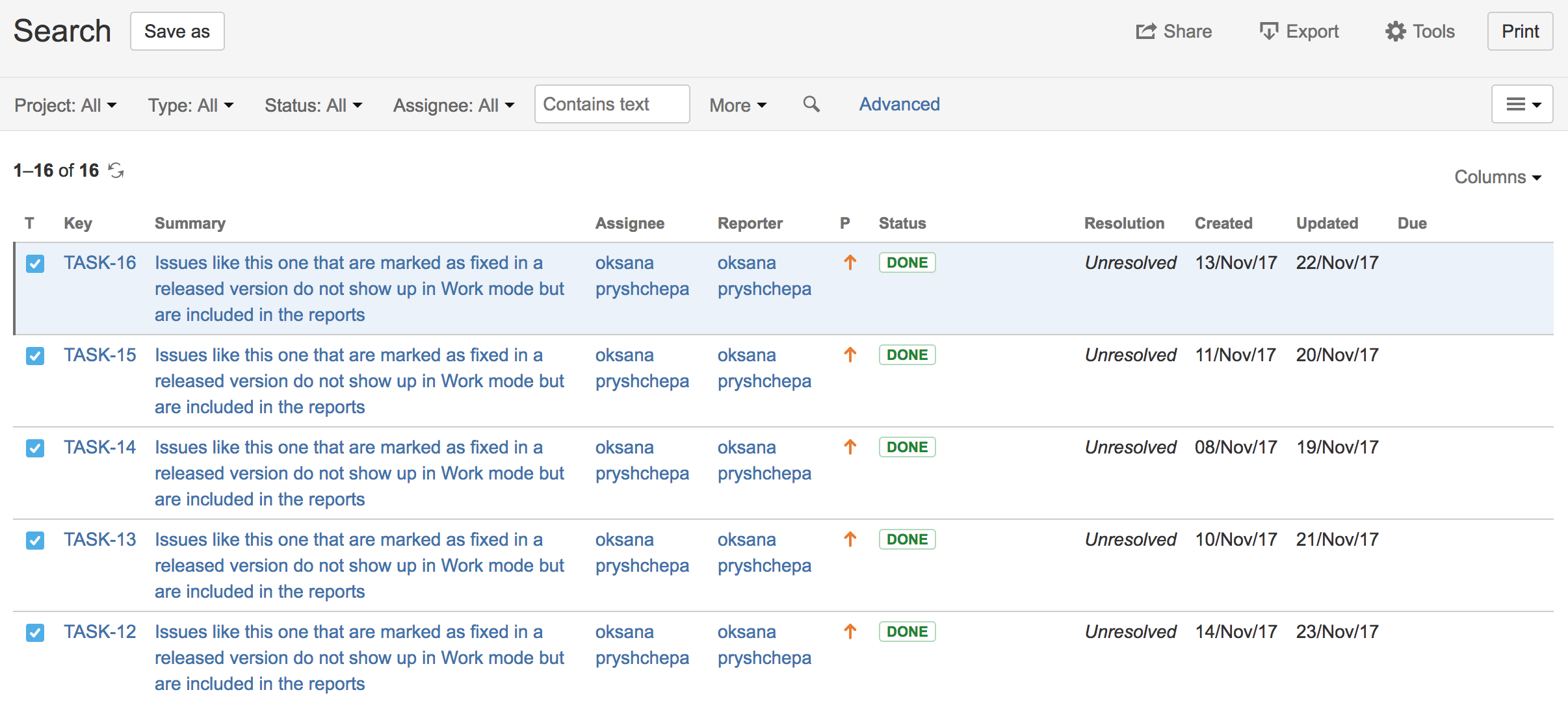
Task: Click the Save as button
Action: [177, 31]
